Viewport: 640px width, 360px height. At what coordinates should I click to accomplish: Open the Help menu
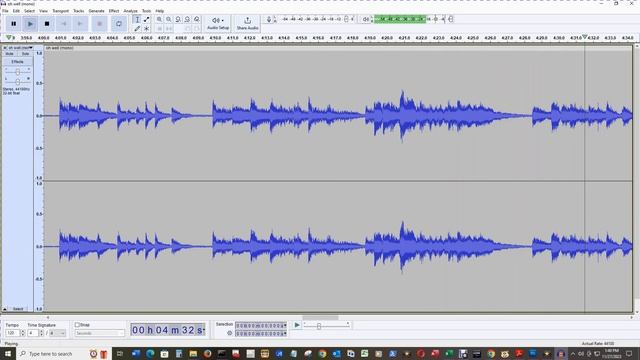tap(160, 11)
